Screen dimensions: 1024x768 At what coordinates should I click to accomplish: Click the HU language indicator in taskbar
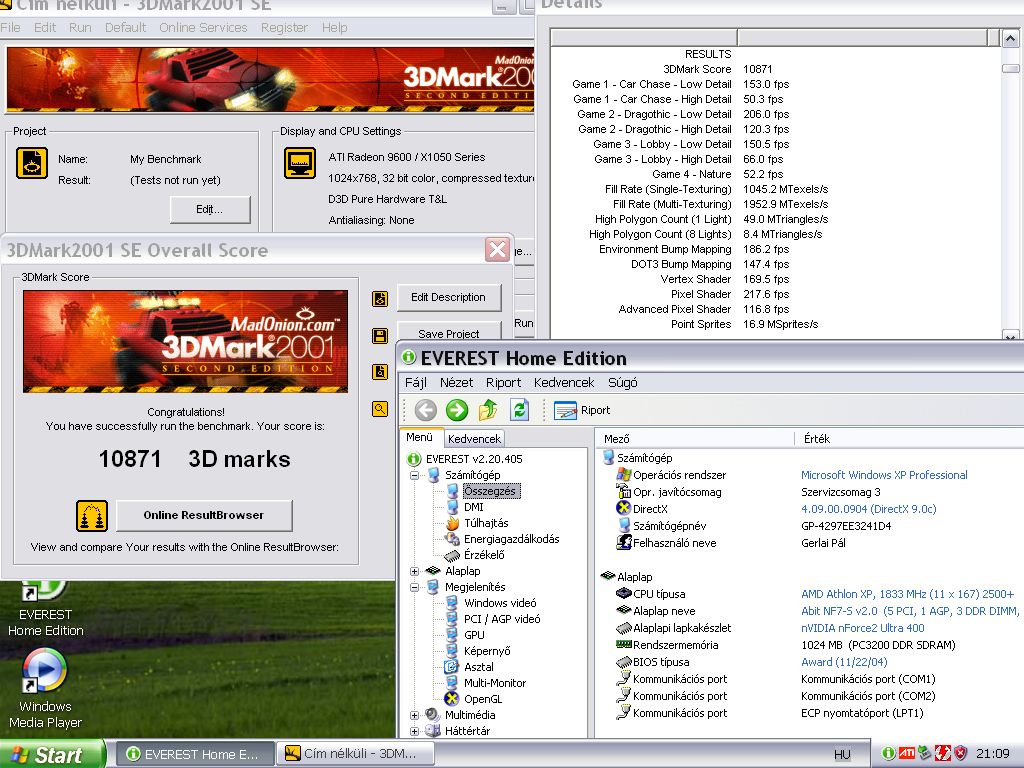(x=842, y=754)
